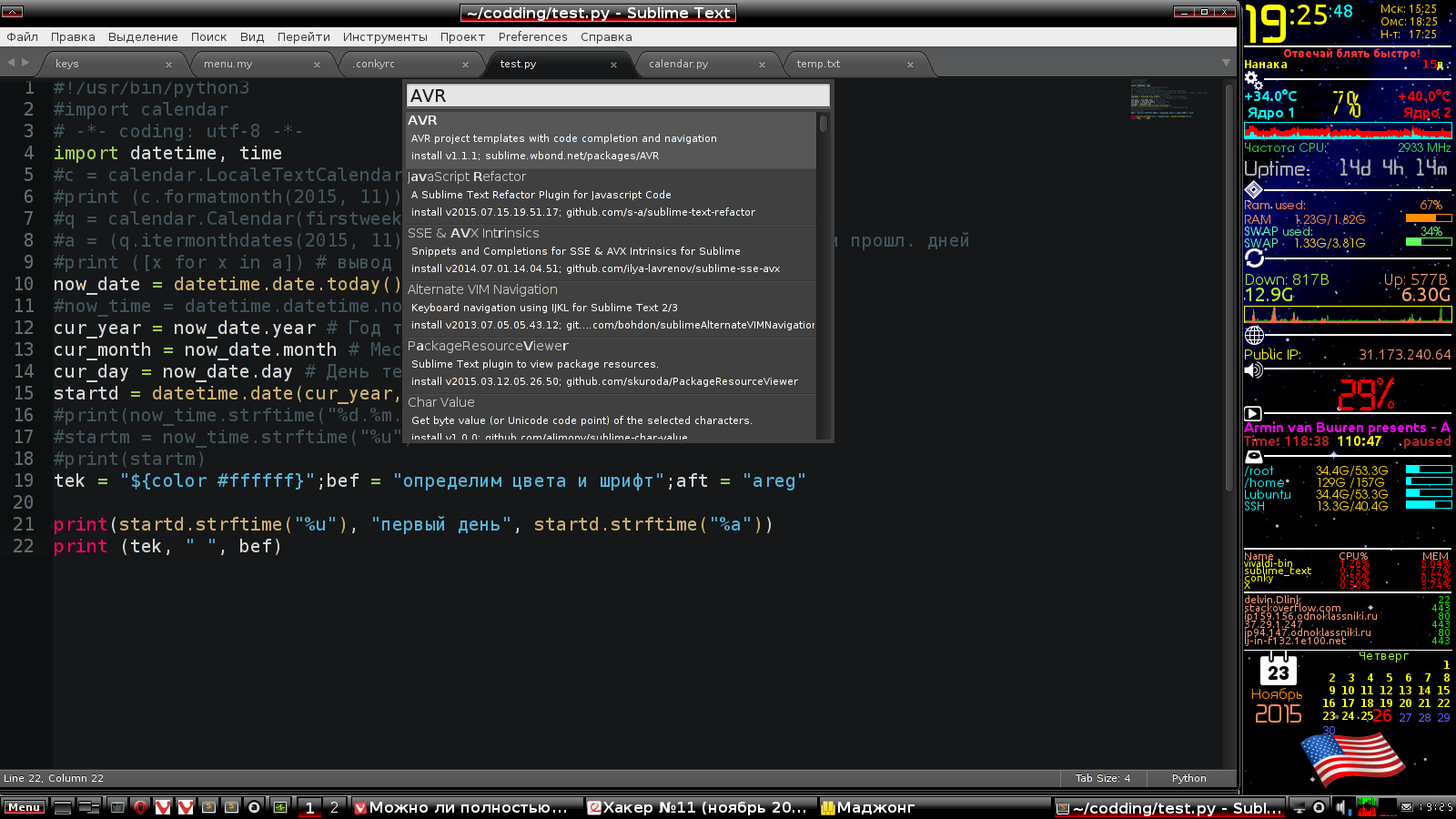Change the Tab Size: 4 setting
Screen dimensions: 1456x819
(1102, 779)
